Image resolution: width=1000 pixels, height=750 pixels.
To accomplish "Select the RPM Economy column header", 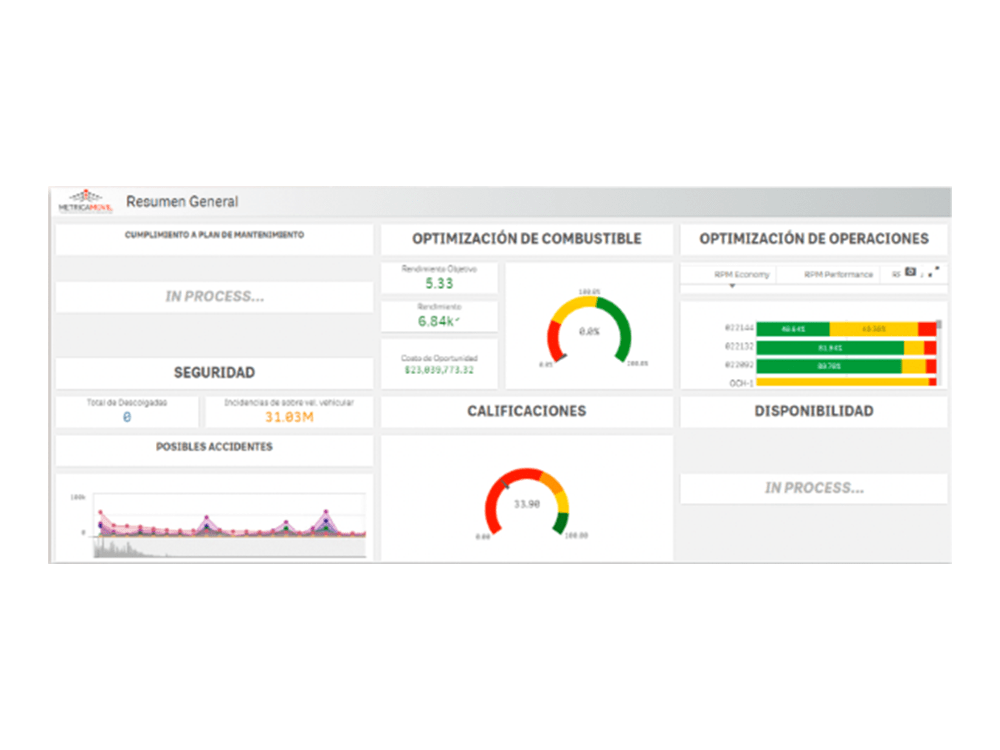I will click(741, 274).
